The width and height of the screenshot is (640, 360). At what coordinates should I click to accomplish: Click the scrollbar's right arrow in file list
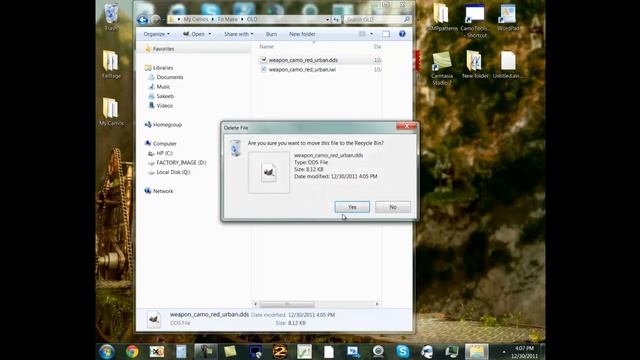[377, 304]
